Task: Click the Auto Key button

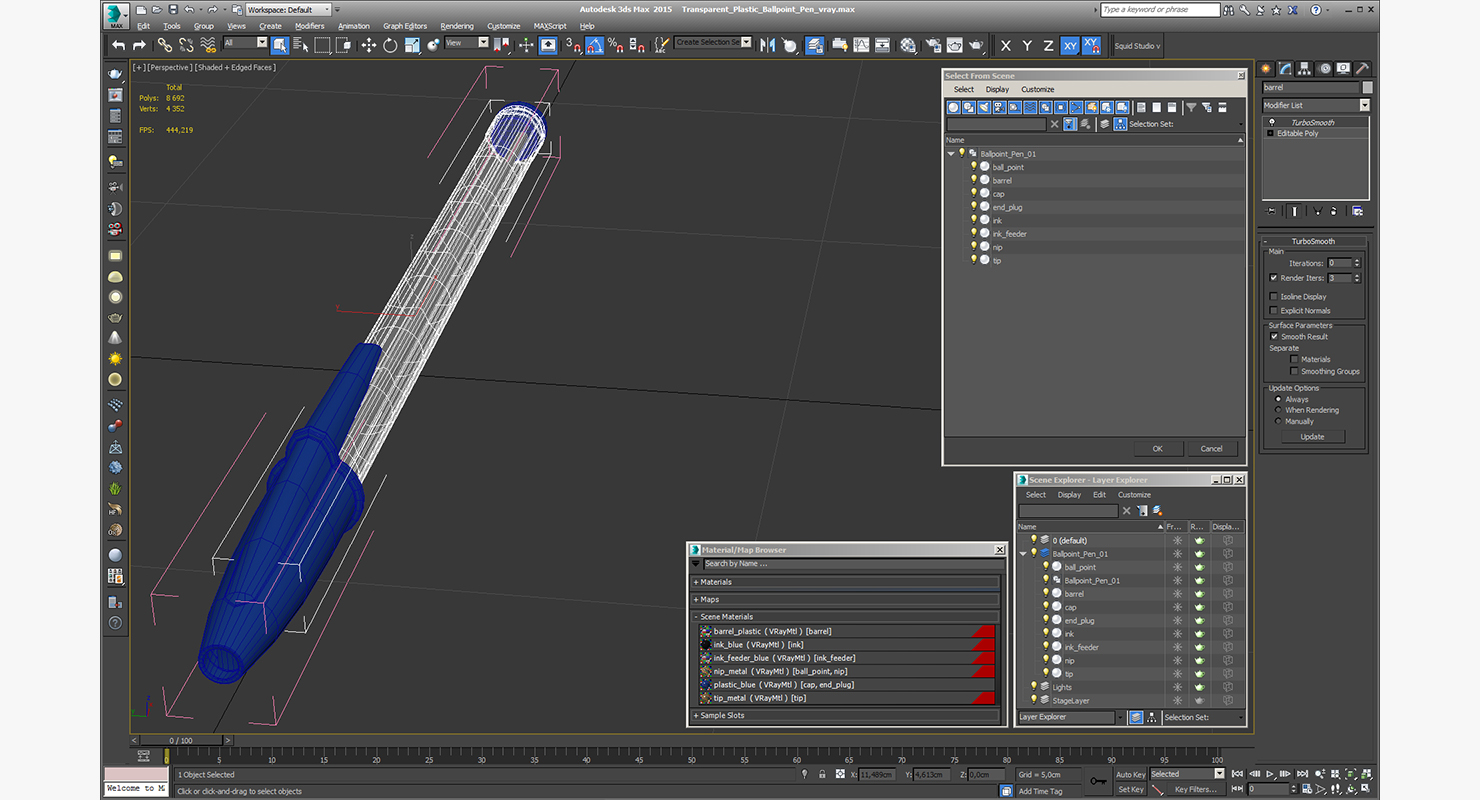Action: point(1130,774)
